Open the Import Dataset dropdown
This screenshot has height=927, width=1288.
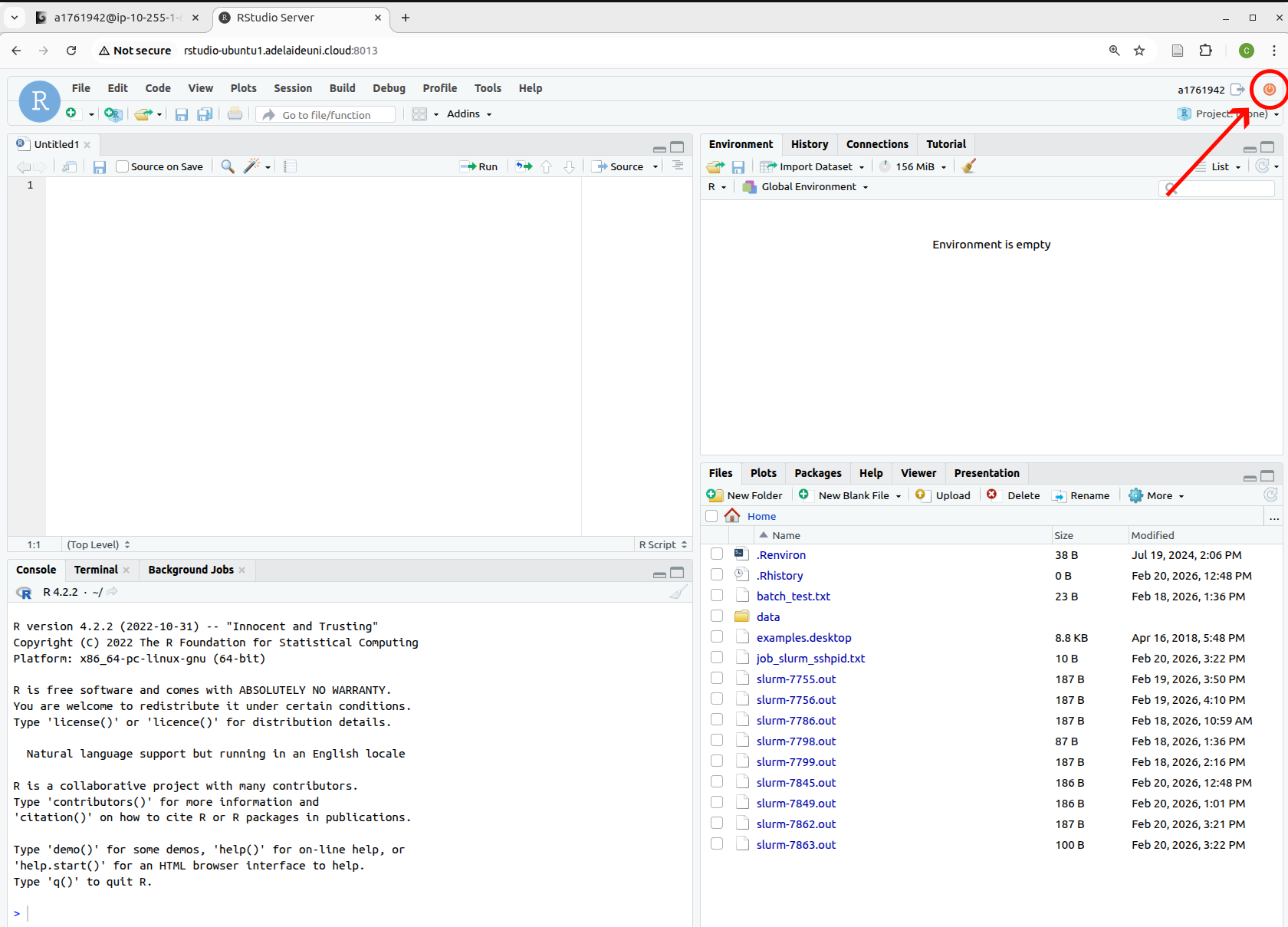click(x=812, y=166)
